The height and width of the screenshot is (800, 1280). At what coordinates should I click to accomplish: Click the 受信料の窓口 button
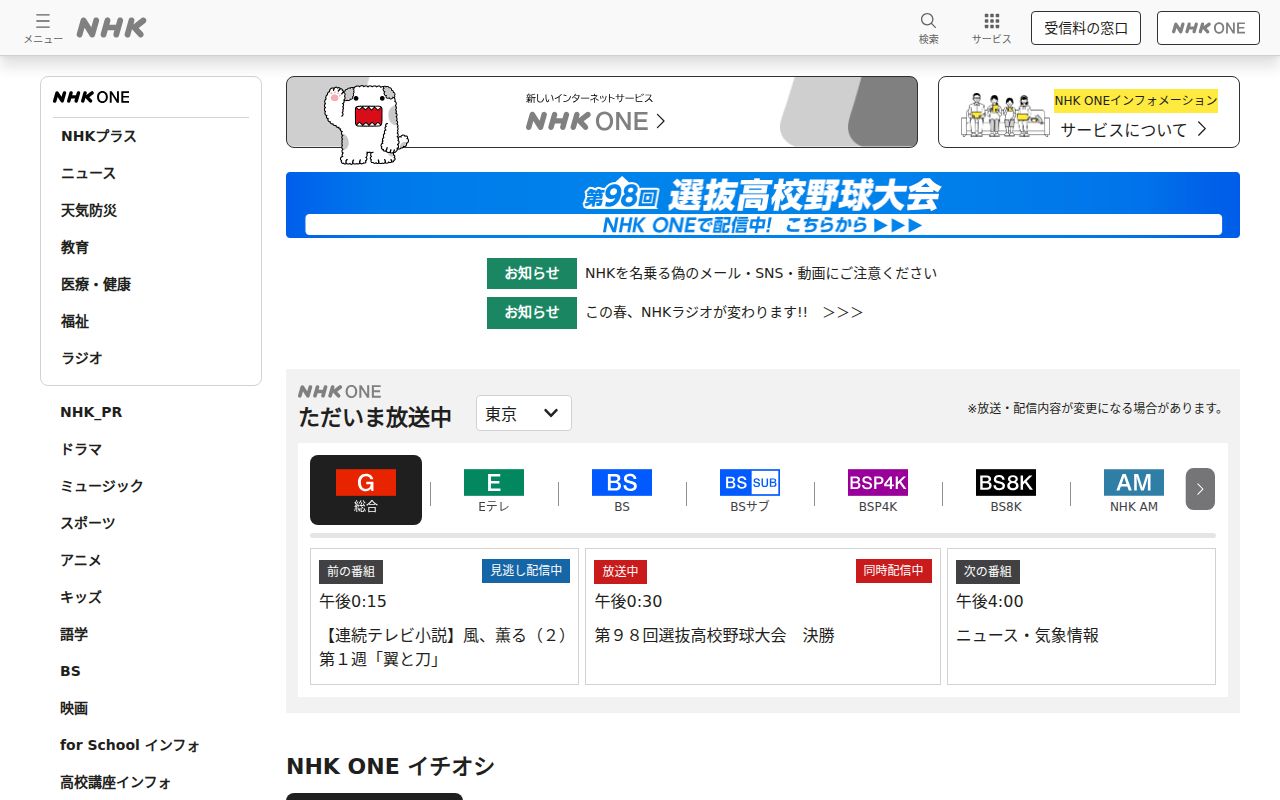coord(1086,28)
